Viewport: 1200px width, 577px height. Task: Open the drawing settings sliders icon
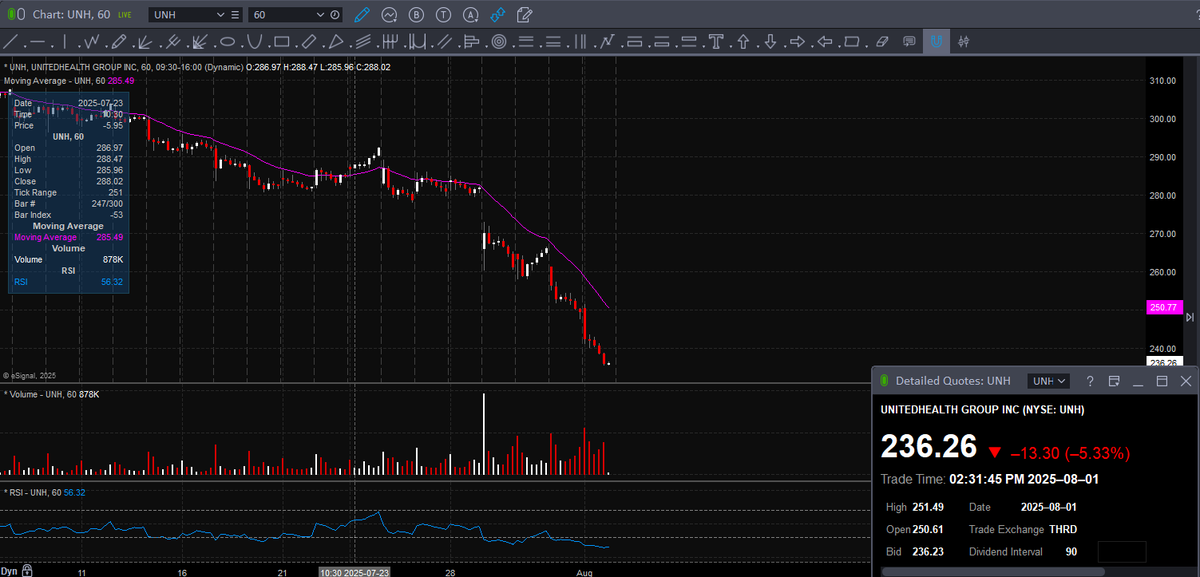[964, 42]
